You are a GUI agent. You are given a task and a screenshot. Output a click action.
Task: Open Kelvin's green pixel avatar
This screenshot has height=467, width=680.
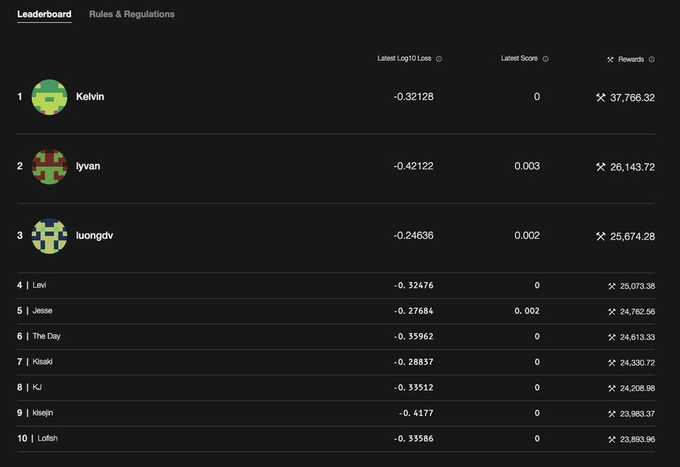pyautogui.click(x=49, y=97)
